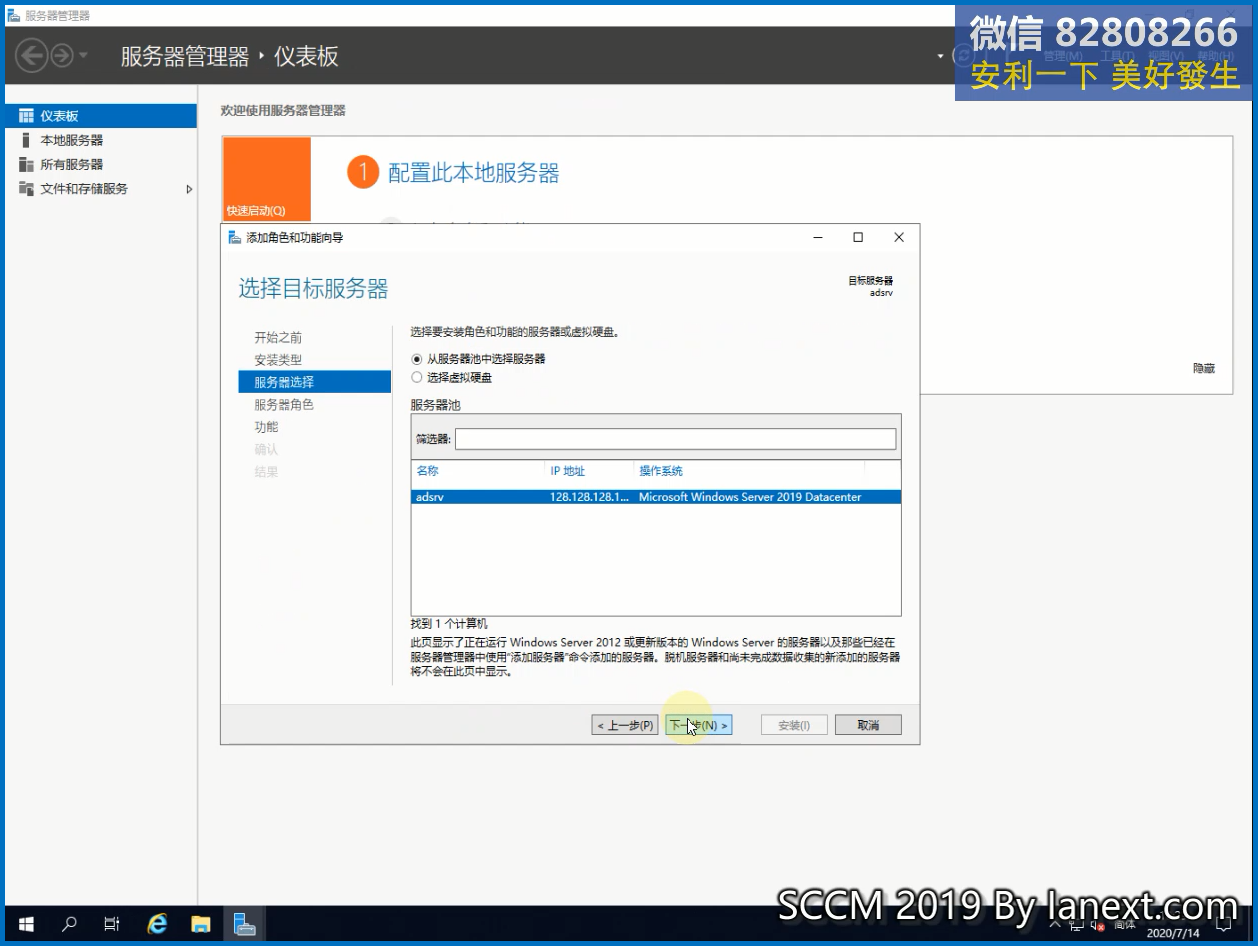Launch Internet Explorer from the taskbar

(x=157, y=924)
